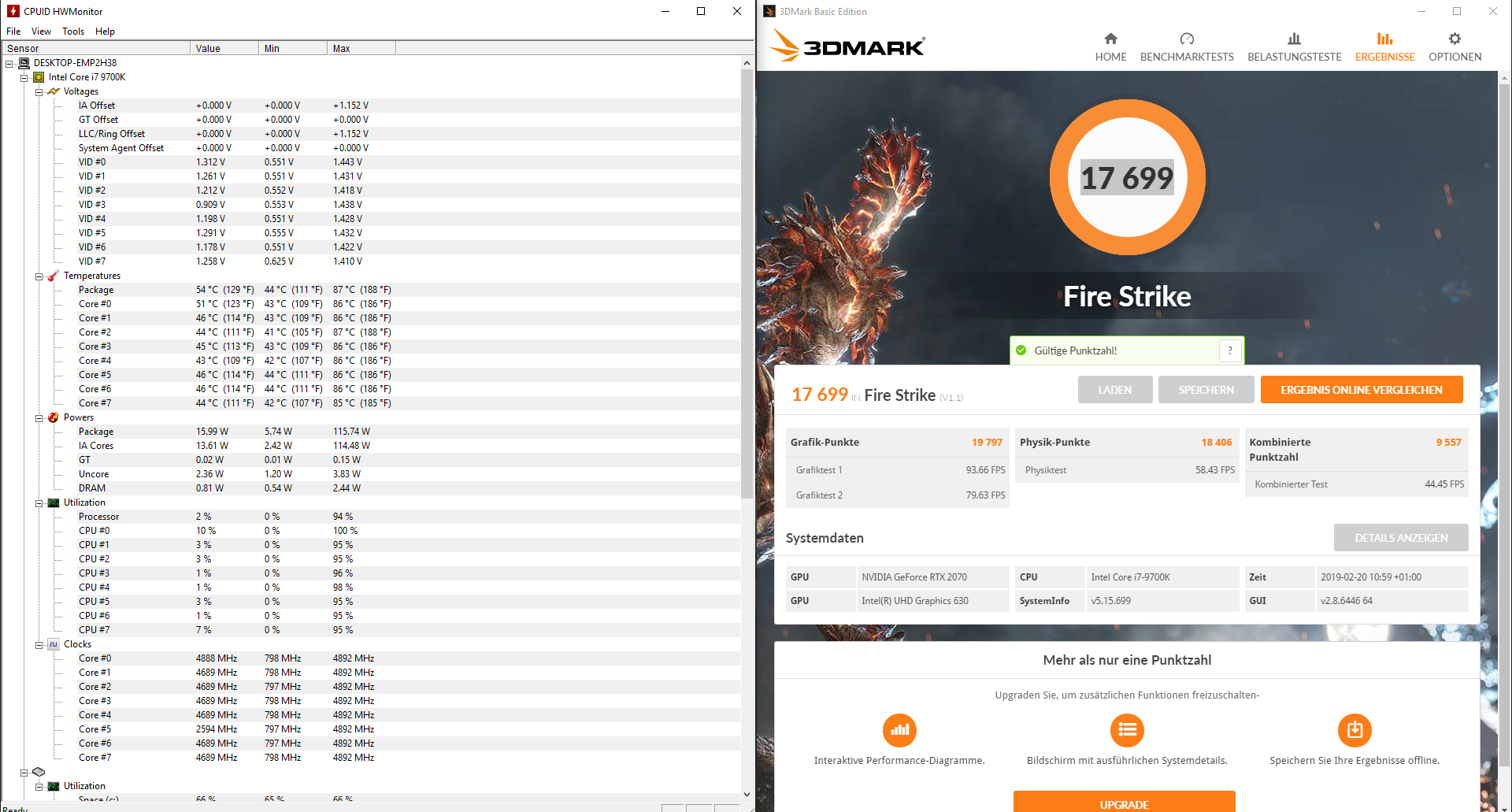Click the DETAILS ANZEIGEN button

pos(1401,538)
